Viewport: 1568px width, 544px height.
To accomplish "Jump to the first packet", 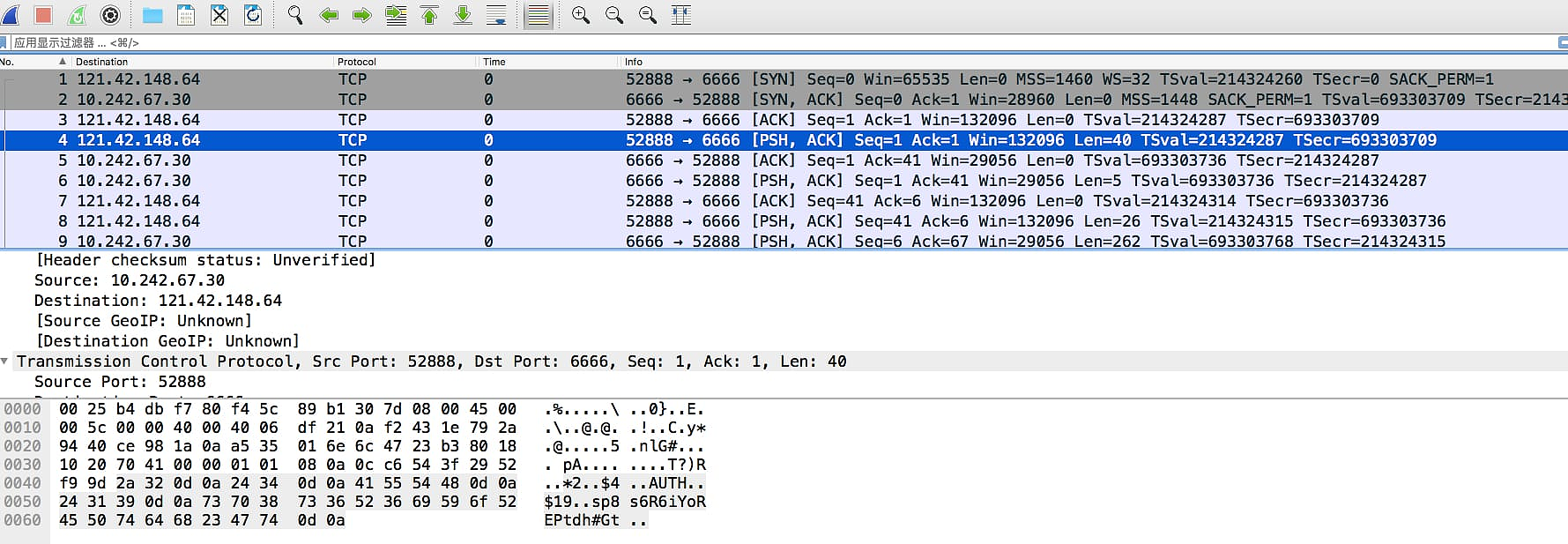I will 429,15.
